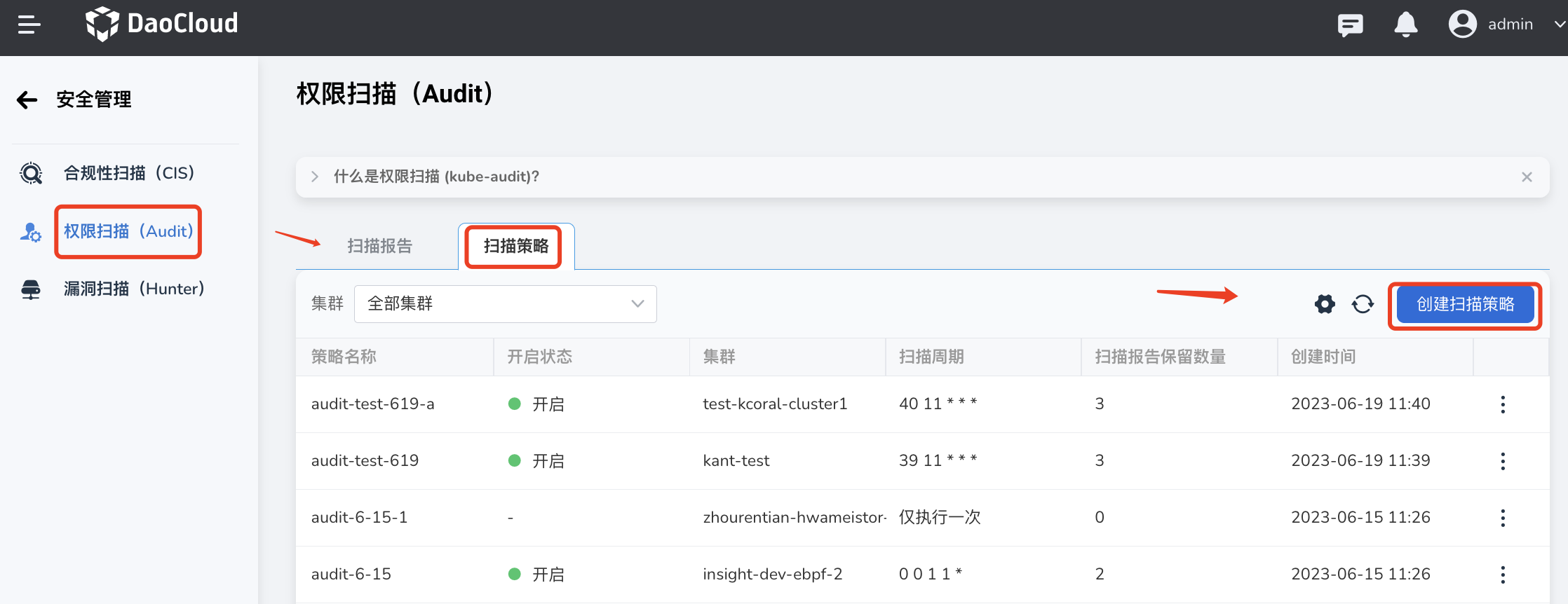
Task: Open the 全部集群 cluster dropdown
Action: pyautogui.click(x=505, y=304)
